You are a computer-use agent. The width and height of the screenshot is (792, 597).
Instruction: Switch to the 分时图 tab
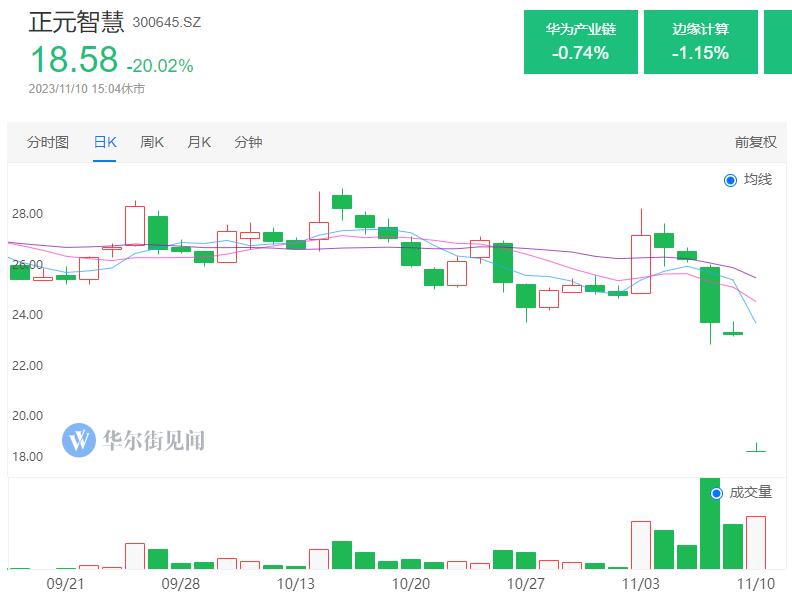[48, 142]
